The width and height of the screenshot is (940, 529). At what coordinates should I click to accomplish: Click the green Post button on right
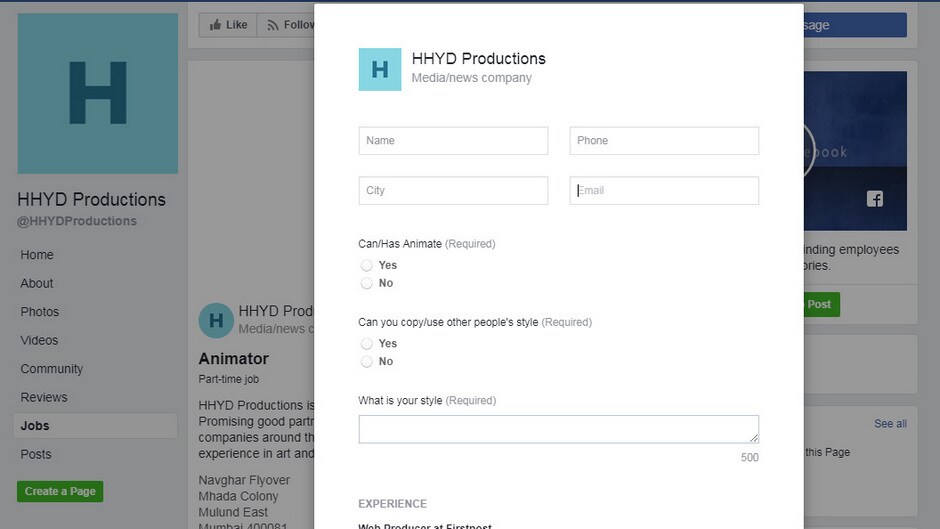click(x=821, y=304)
